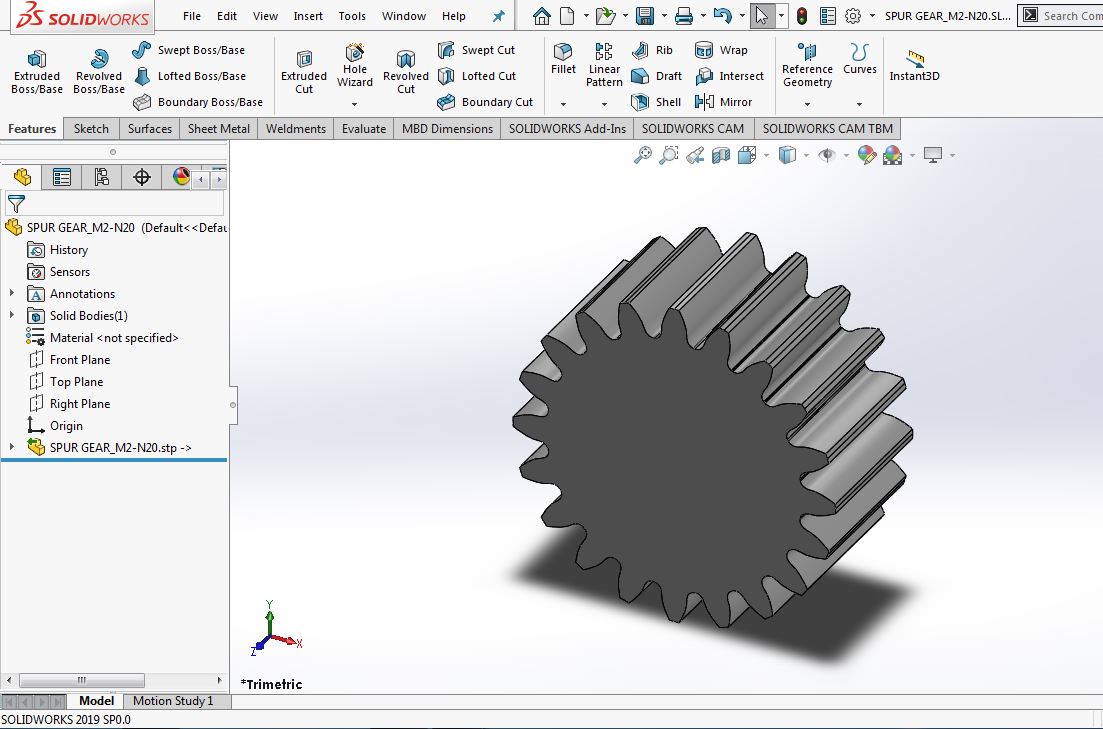Switch to the Sketch tab
Screen dimensions: 1103x729
[x=91, y=129]
